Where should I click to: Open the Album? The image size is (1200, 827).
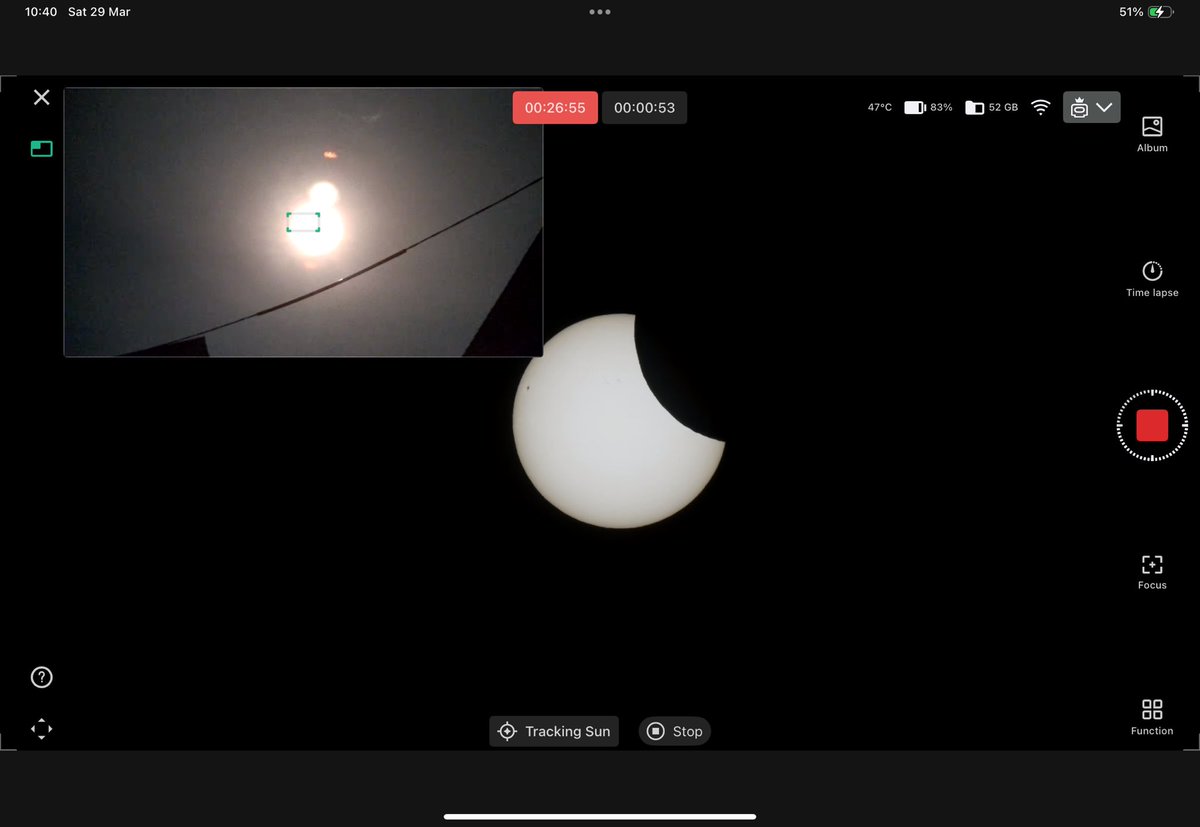point(1152,134)
